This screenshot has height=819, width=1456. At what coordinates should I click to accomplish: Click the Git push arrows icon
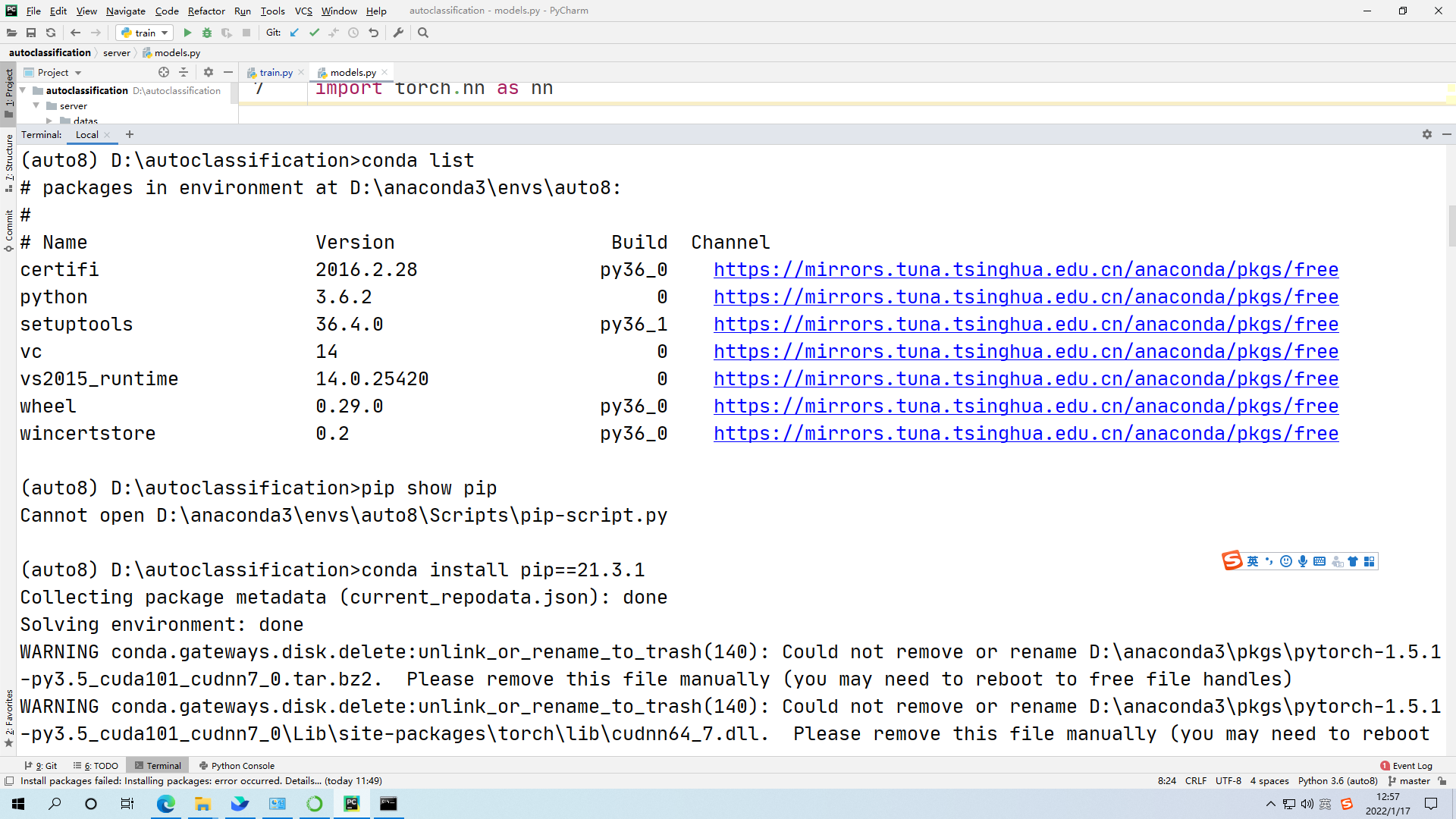pyautogui.click(x=334, y=33)
